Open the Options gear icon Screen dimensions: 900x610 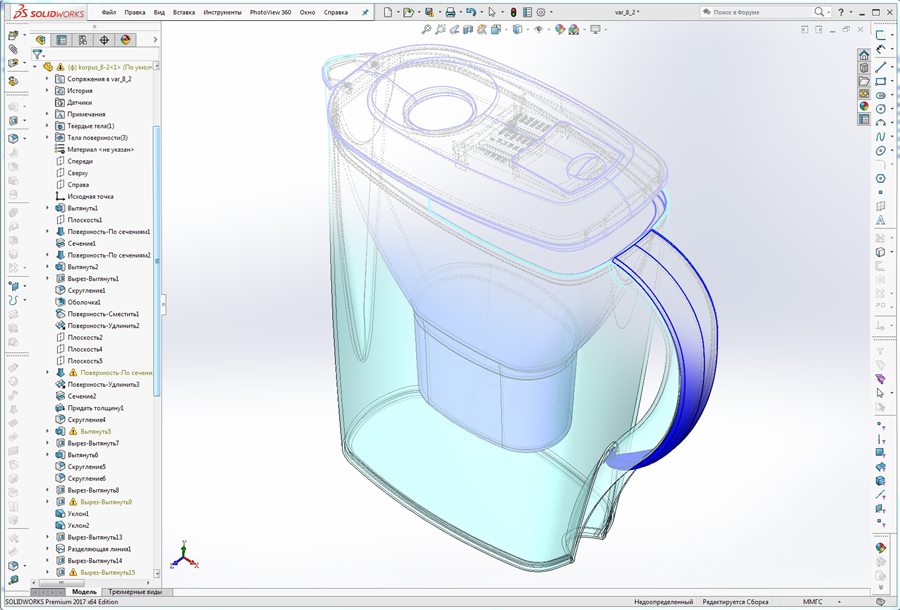click(541, 12)
